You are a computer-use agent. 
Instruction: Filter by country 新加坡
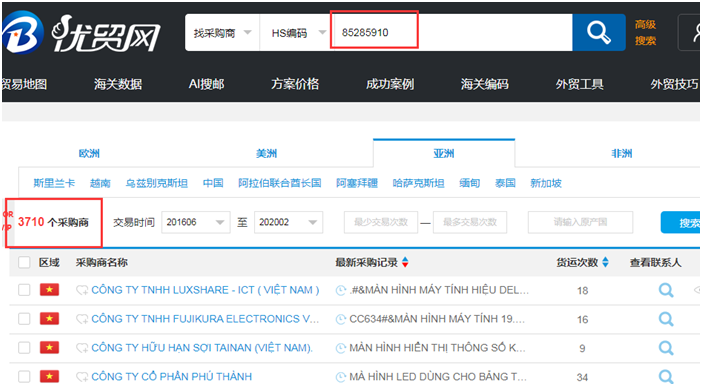click(546, 183)
